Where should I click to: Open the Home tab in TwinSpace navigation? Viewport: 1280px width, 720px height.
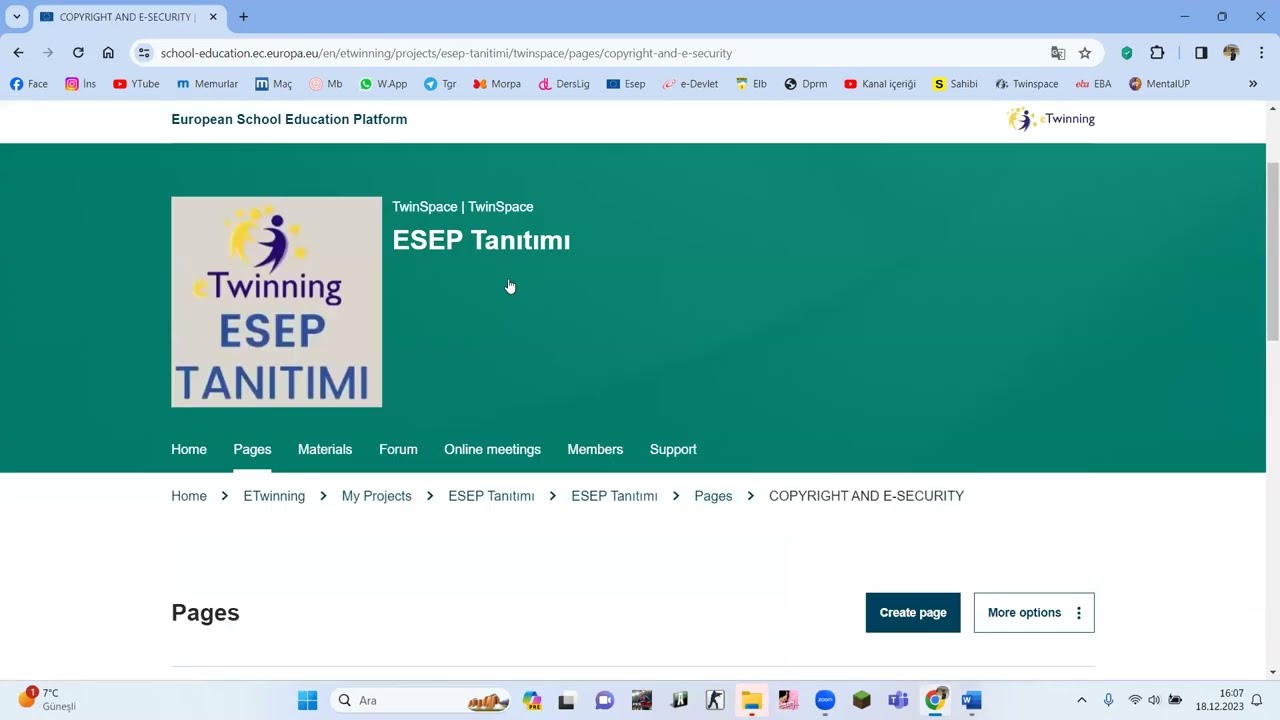click(189, 449)
